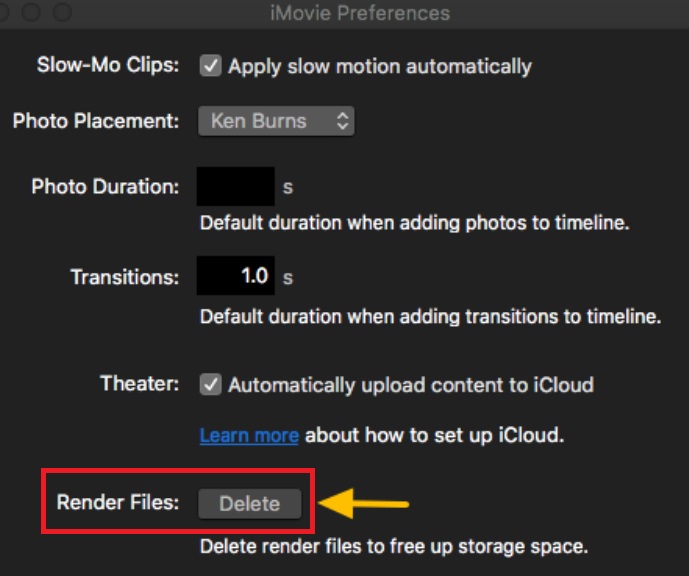
Task: Click the 'Render Files:' label
Action: click(x=118, y=502)
